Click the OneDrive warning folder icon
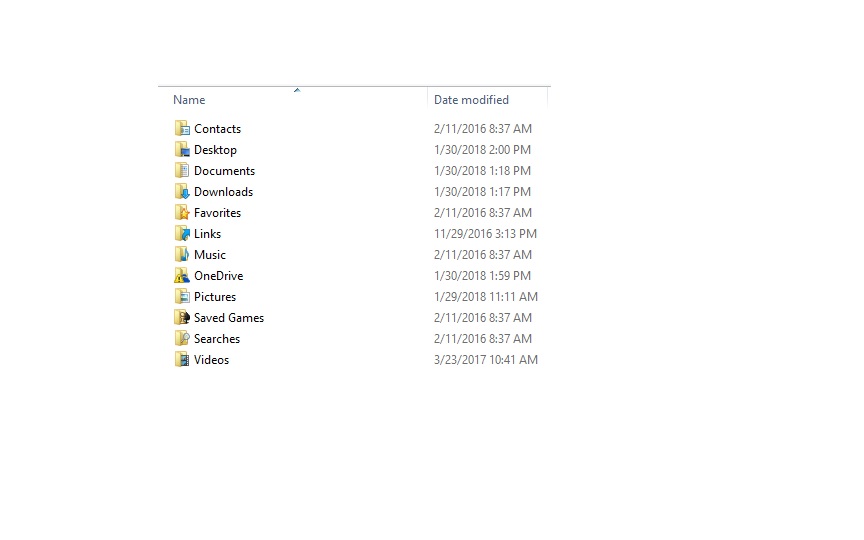Image resolution: width=864 pixels, height=540 pixels. coord(182,275)
